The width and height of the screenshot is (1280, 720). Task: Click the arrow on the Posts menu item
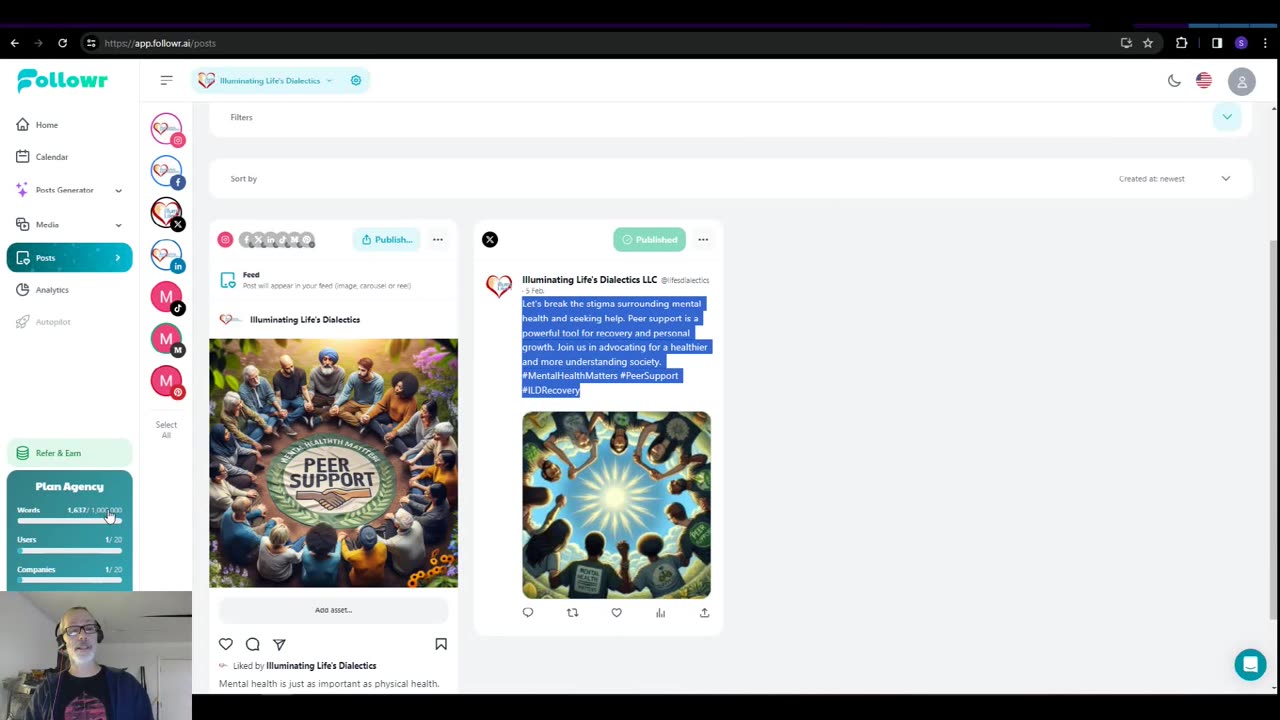117,258
